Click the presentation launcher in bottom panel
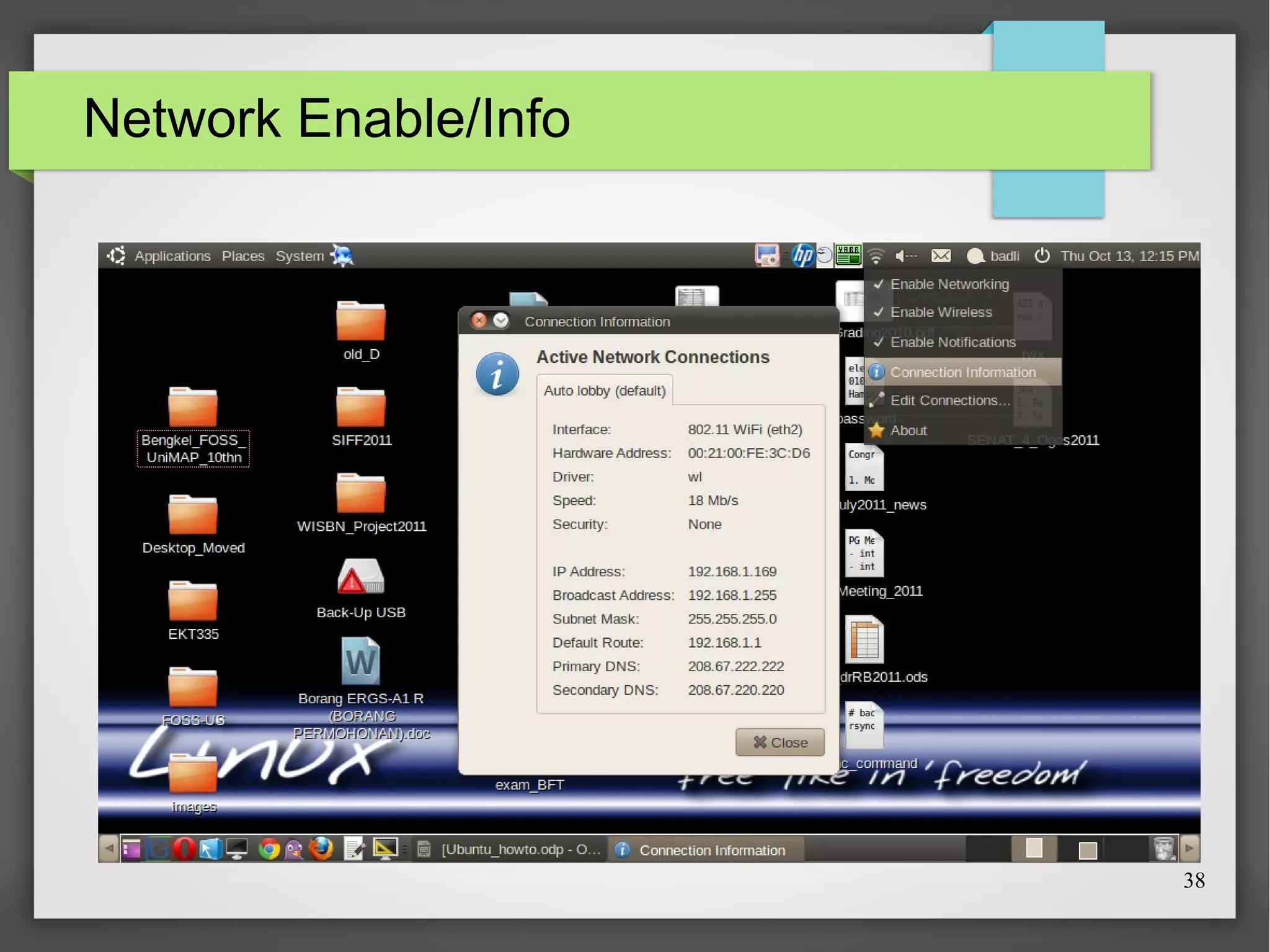This screenshot has width=1270, height=952. coord(385,848)
